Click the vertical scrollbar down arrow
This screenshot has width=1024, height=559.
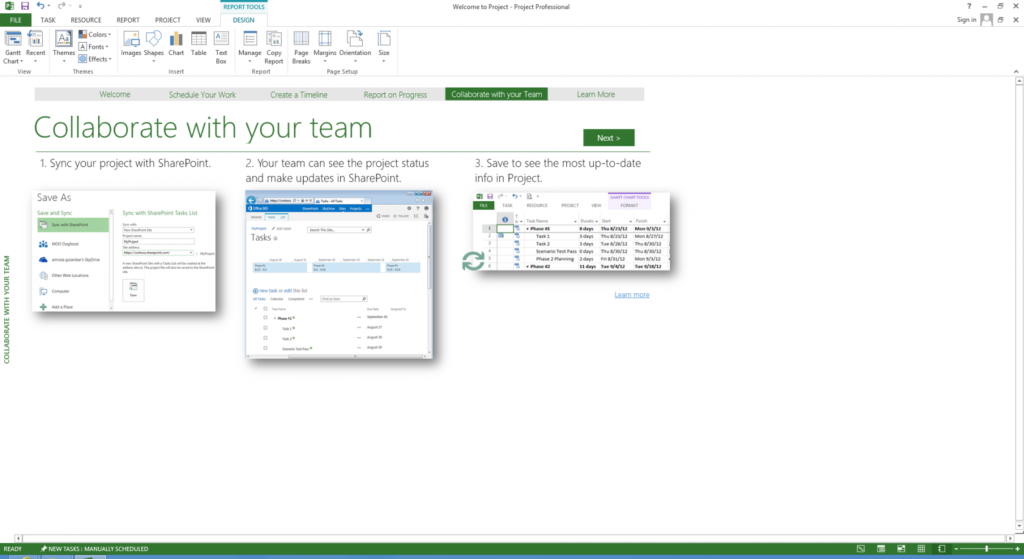point(1019,526)
